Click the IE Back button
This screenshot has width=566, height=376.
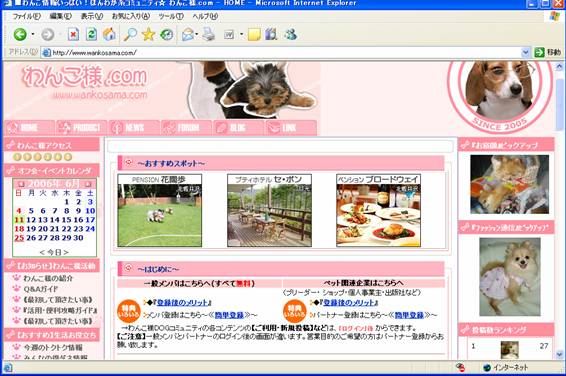(x=20, y=35)
